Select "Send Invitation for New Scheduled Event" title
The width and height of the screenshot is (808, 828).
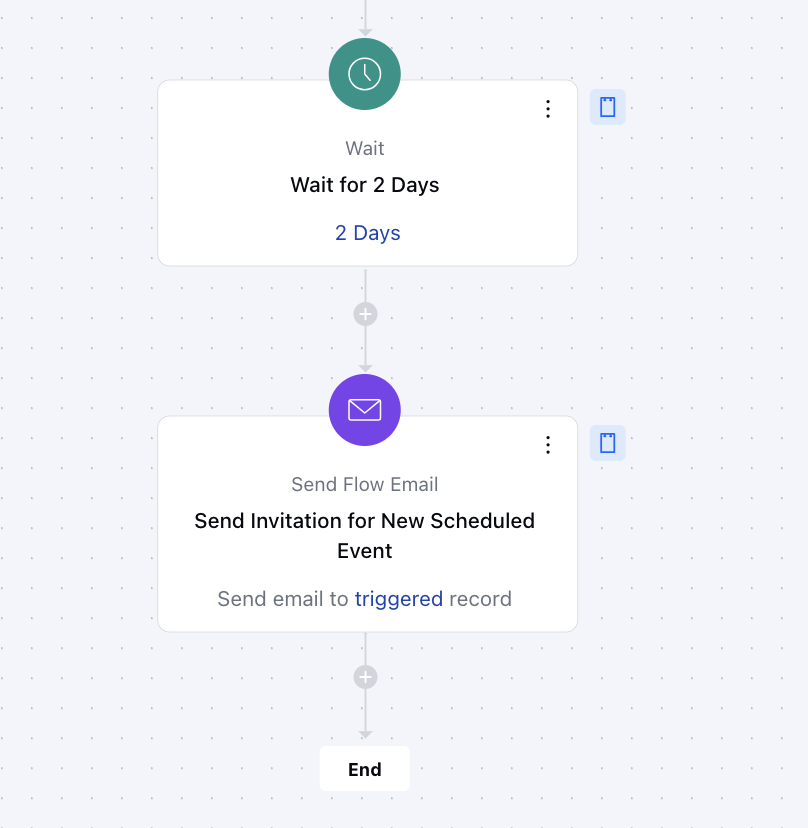[x=364, y=536]
